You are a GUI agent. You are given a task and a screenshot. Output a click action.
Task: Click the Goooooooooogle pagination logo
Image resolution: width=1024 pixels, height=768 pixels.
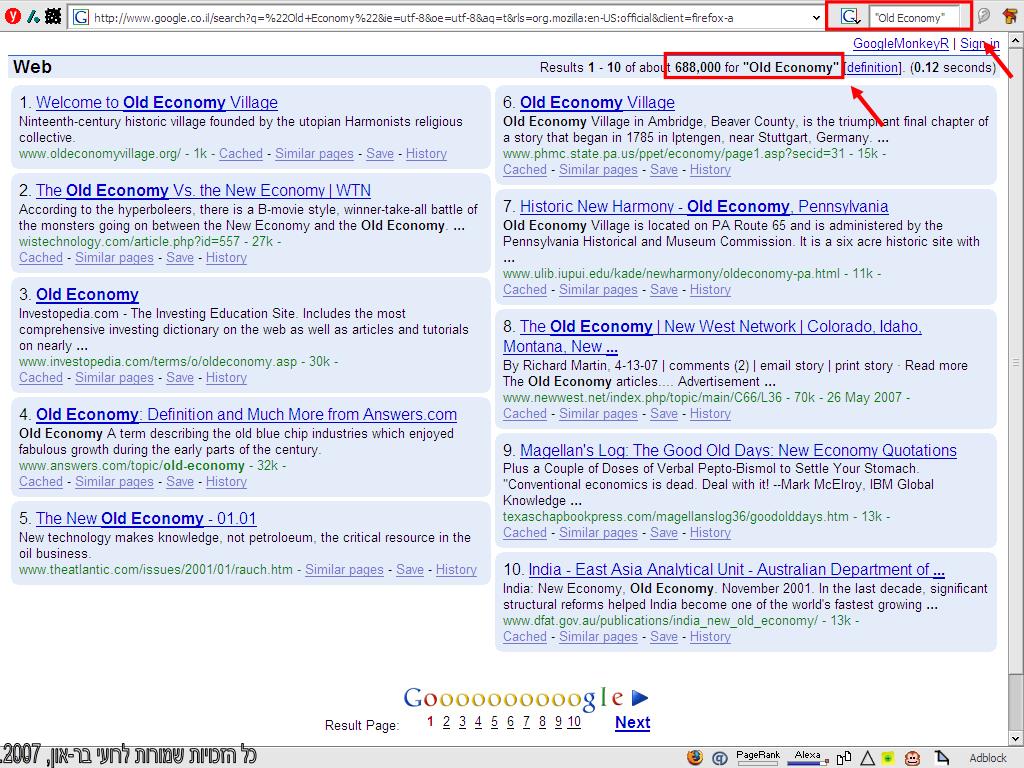pos(514,698)
